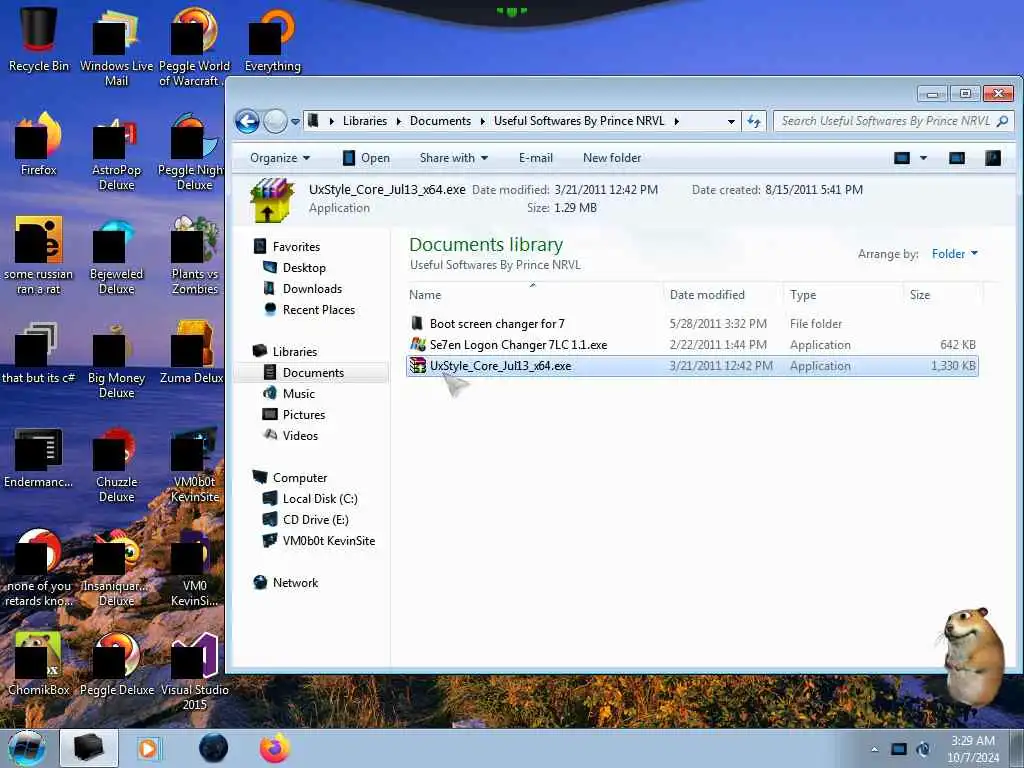Click Libraries in the address breadcrumb
Image resolution: width=1024 pixels, height=768 pixels.
pyautogui.click(x=364, y=121)
